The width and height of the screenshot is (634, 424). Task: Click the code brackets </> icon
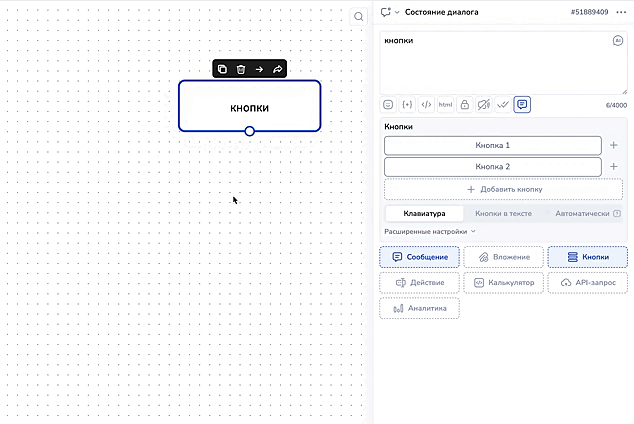(x=426, y=104)
